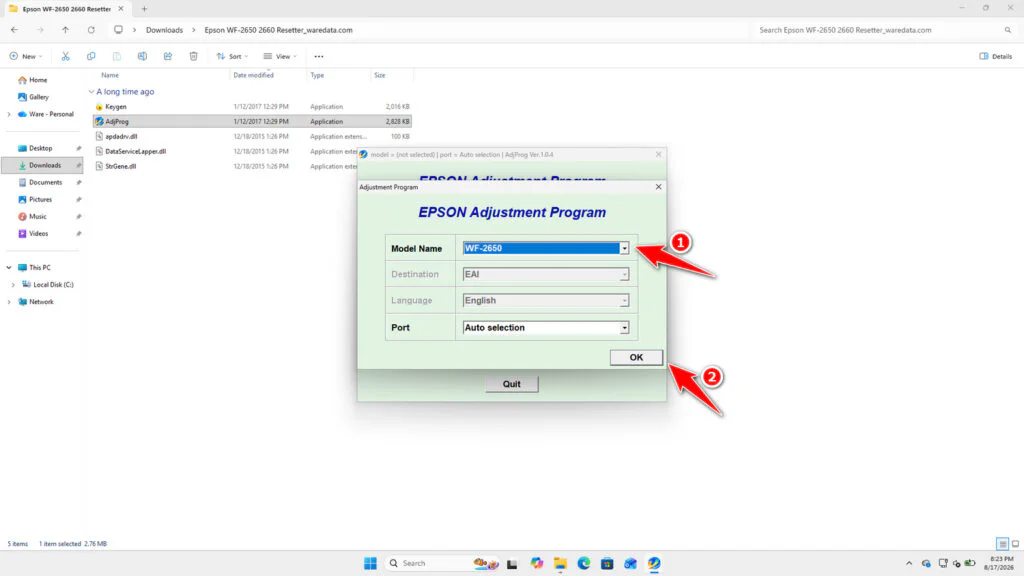Viewport: 1024px width, 576px height.
Task: Click the Downloads breadcrumb in address bar
Action: (164, 30)
